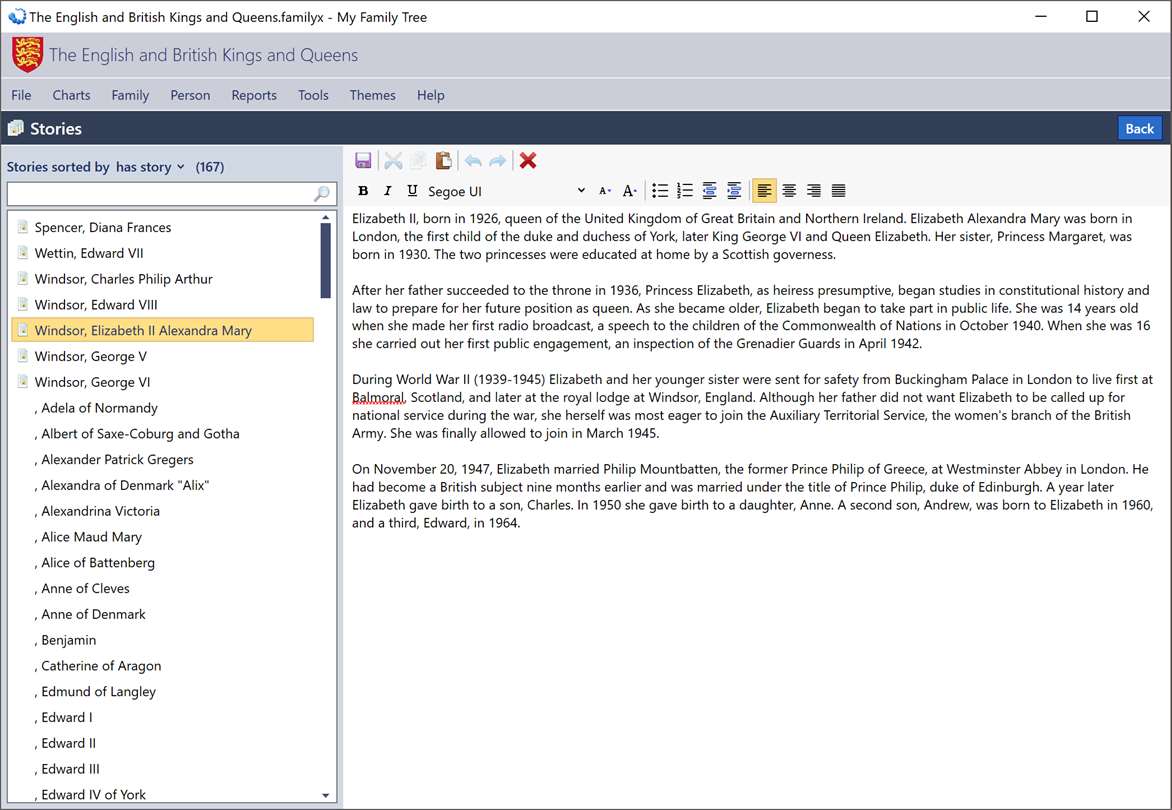Viewport: 1172px width, 810px height.
Task: Click the misspelled word Balmoral in story
Action: click(x=378, y=398)
